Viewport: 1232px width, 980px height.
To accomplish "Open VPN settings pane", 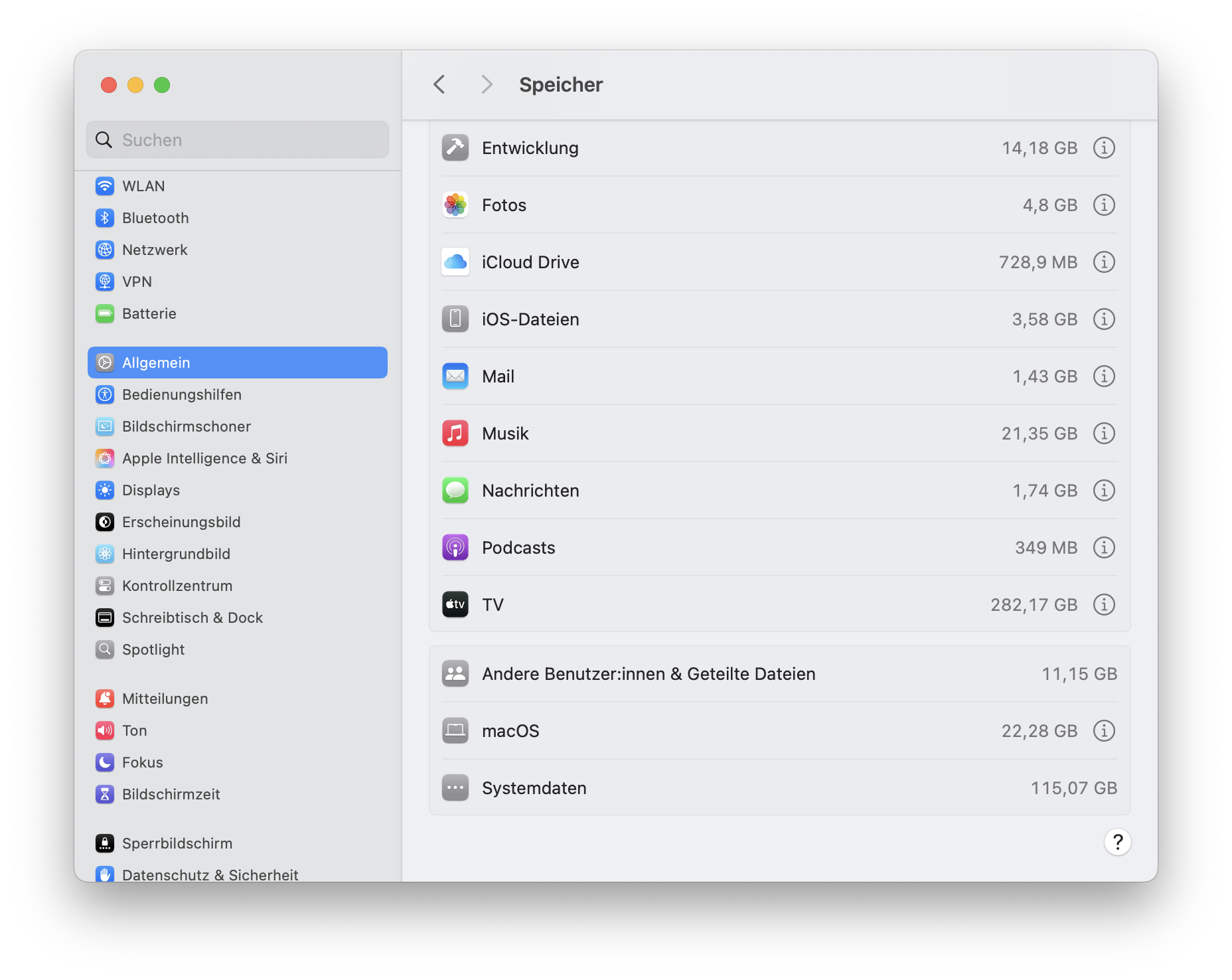I will [238, 282].
